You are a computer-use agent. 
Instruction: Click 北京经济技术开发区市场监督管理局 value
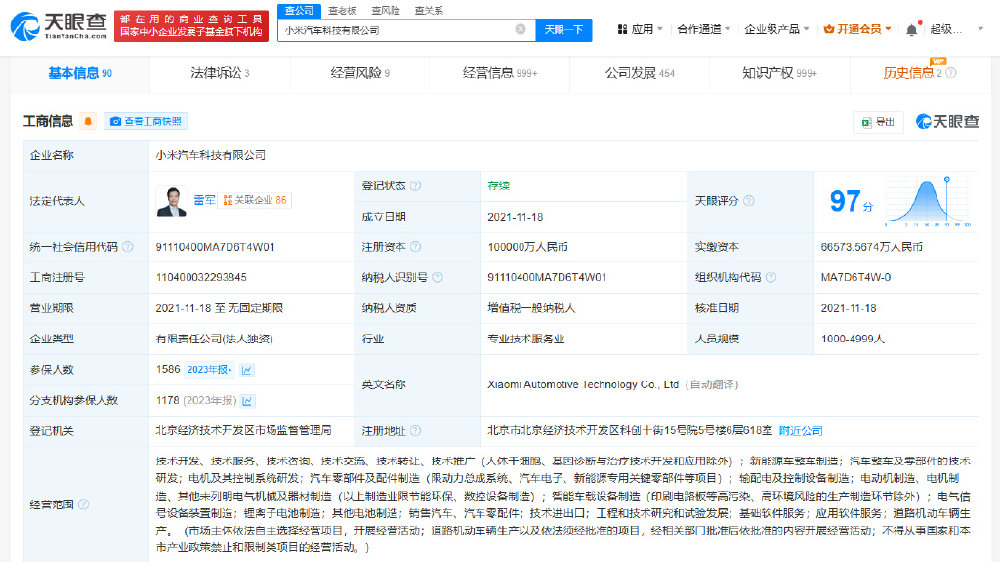click(x=244, y=431)
